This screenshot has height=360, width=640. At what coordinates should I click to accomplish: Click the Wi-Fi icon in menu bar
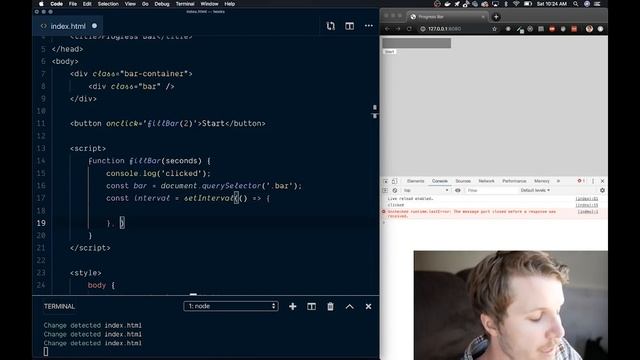(516, 4)
